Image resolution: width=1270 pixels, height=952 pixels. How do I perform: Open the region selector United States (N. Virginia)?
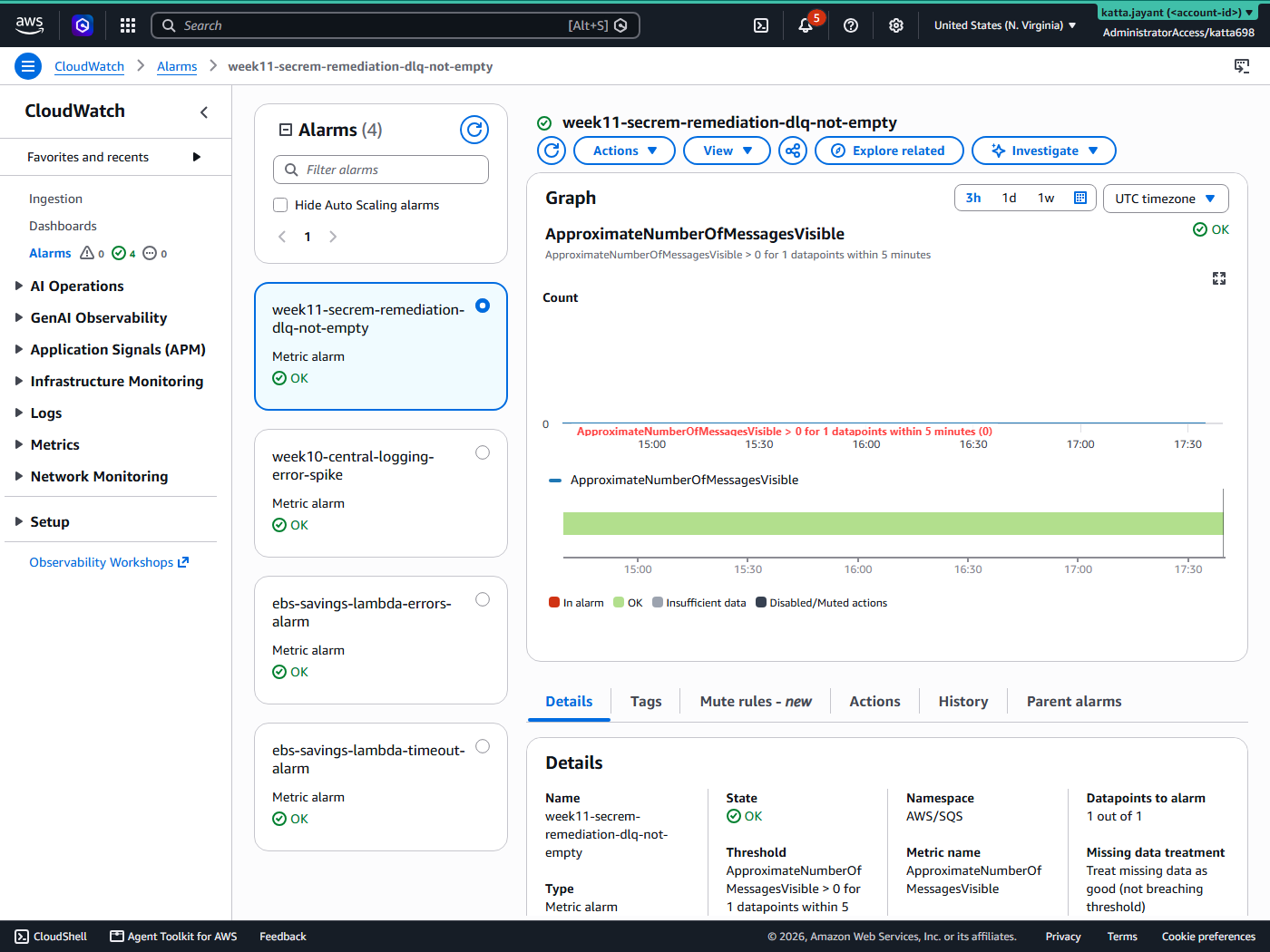(1005, 25)
